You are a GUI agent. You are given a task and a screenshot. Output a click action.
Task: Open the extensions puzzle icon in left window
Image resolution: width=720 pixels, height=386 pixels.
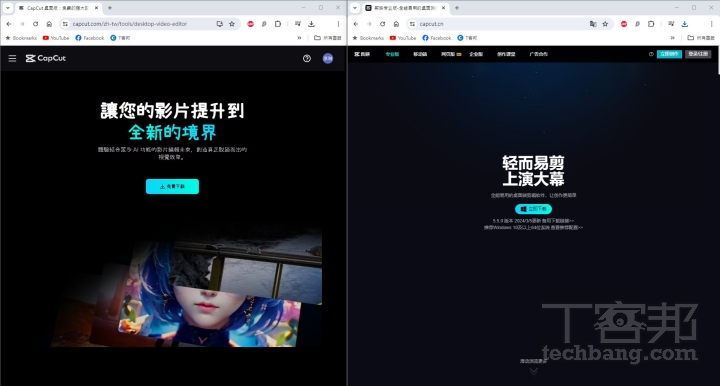pos(278,24)
